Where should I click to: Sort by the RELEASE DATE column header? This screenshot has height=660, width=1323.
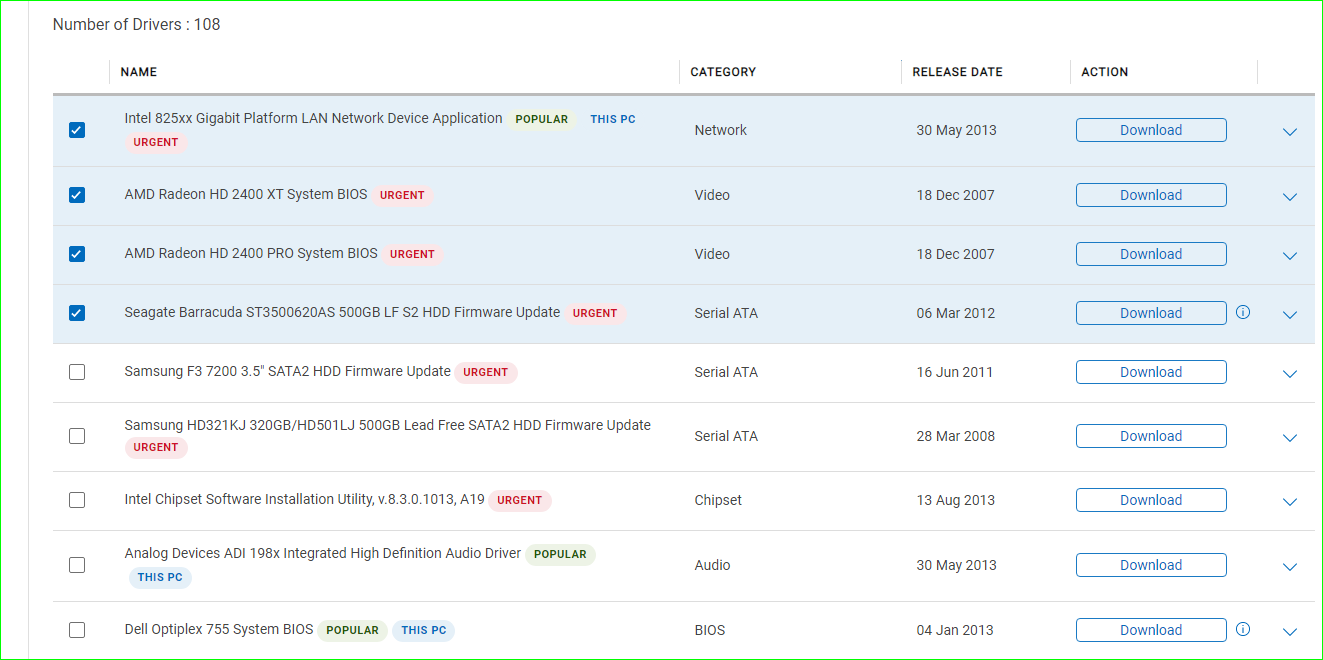[957, 72]
